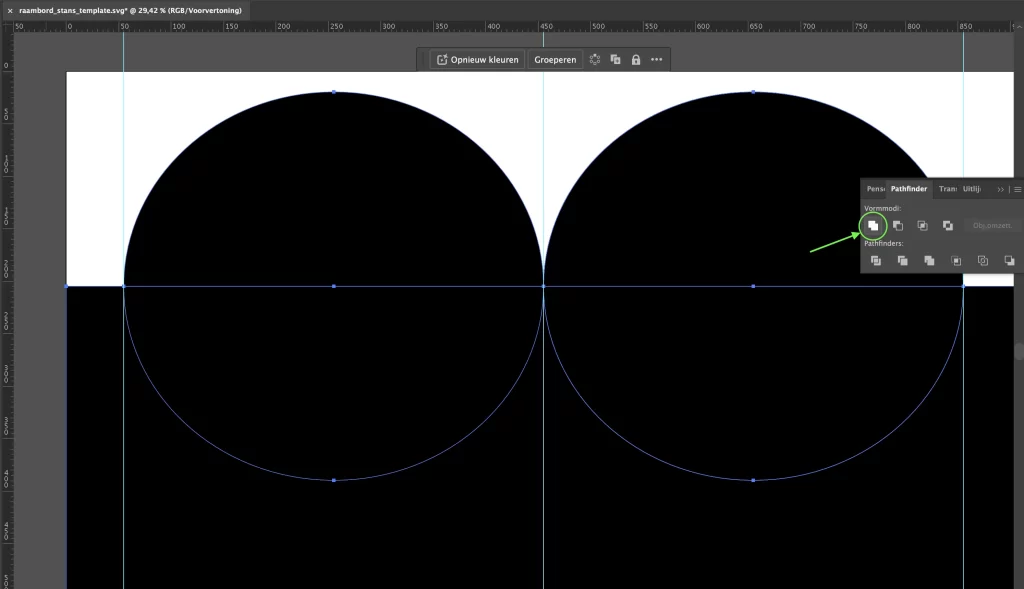This screenshot has height=589, width=1024.
Task: Expand hidden panel tabs with double chevron
Action: coord(1000,189)
